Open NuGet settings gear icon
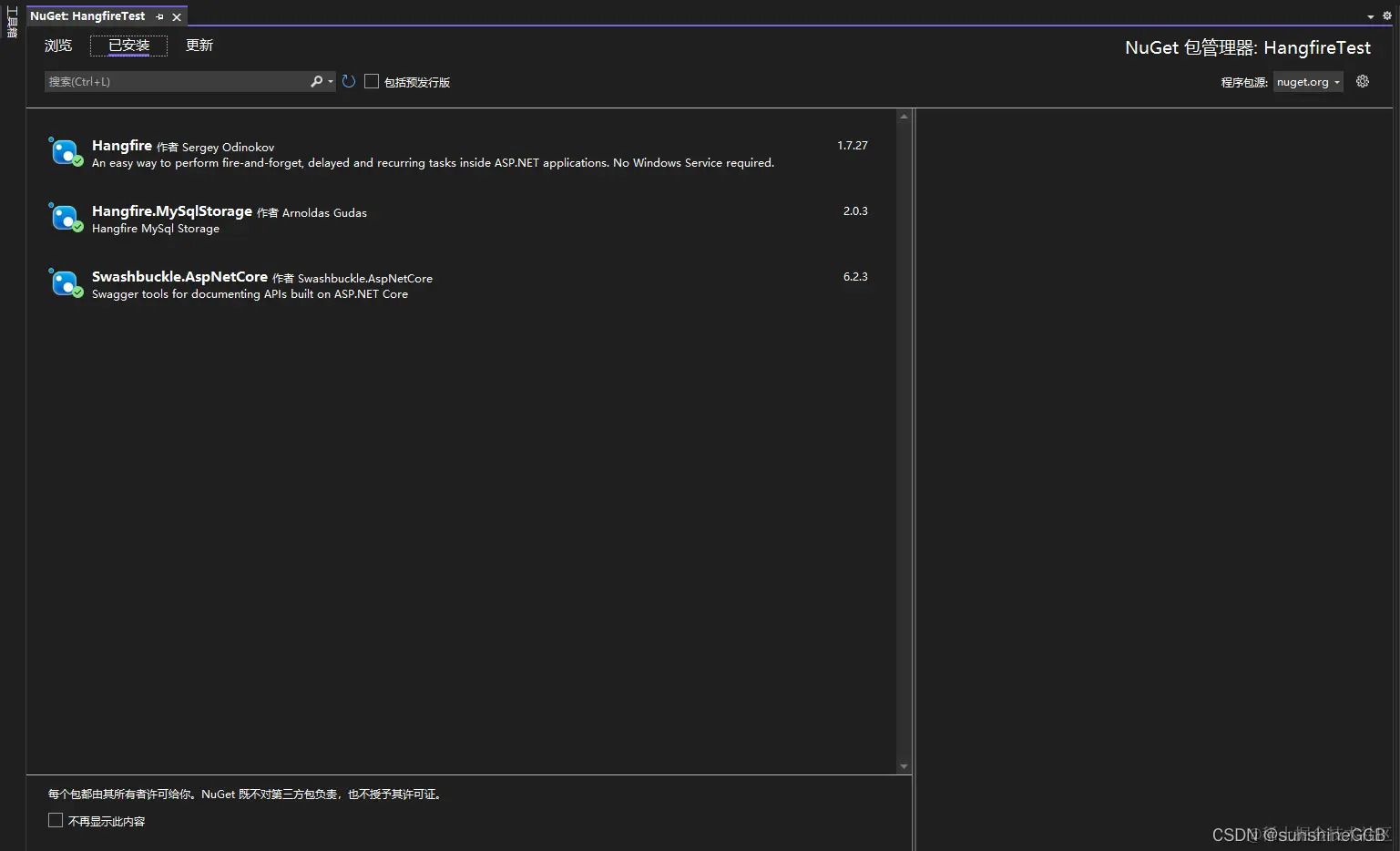This screenshot has height=851, width=1400. (x=1363, y=81)
